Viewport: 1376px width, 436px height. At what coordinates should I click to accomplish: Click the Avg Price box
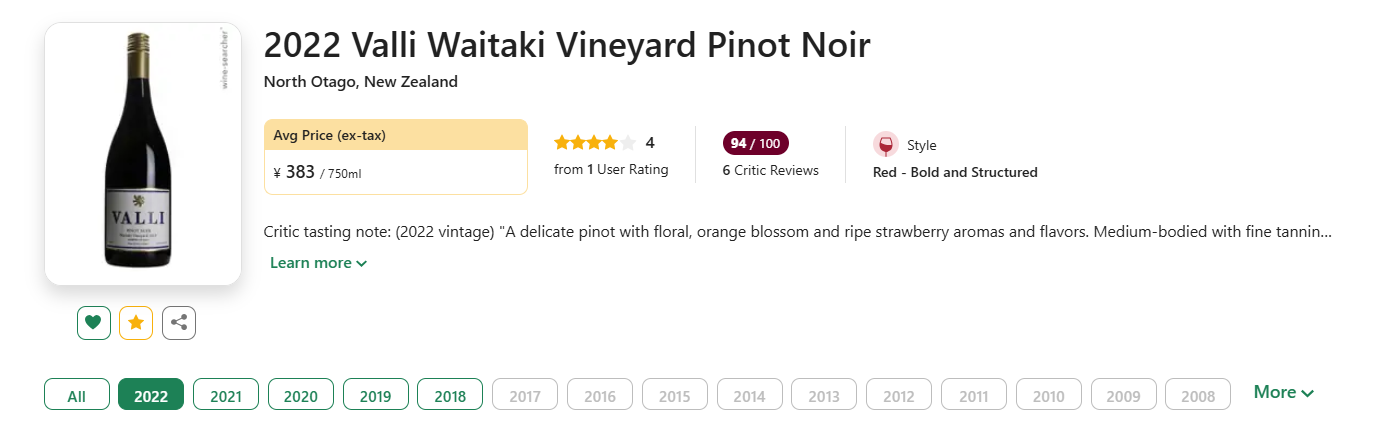395,157
